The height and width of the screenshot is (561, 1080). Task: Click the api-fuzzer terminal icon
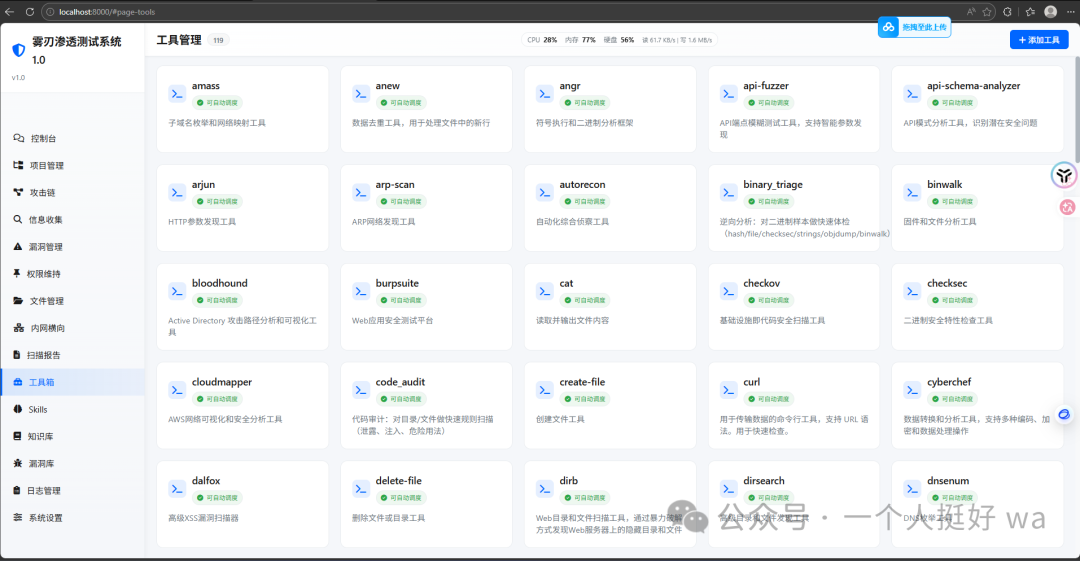pos(729,94)
